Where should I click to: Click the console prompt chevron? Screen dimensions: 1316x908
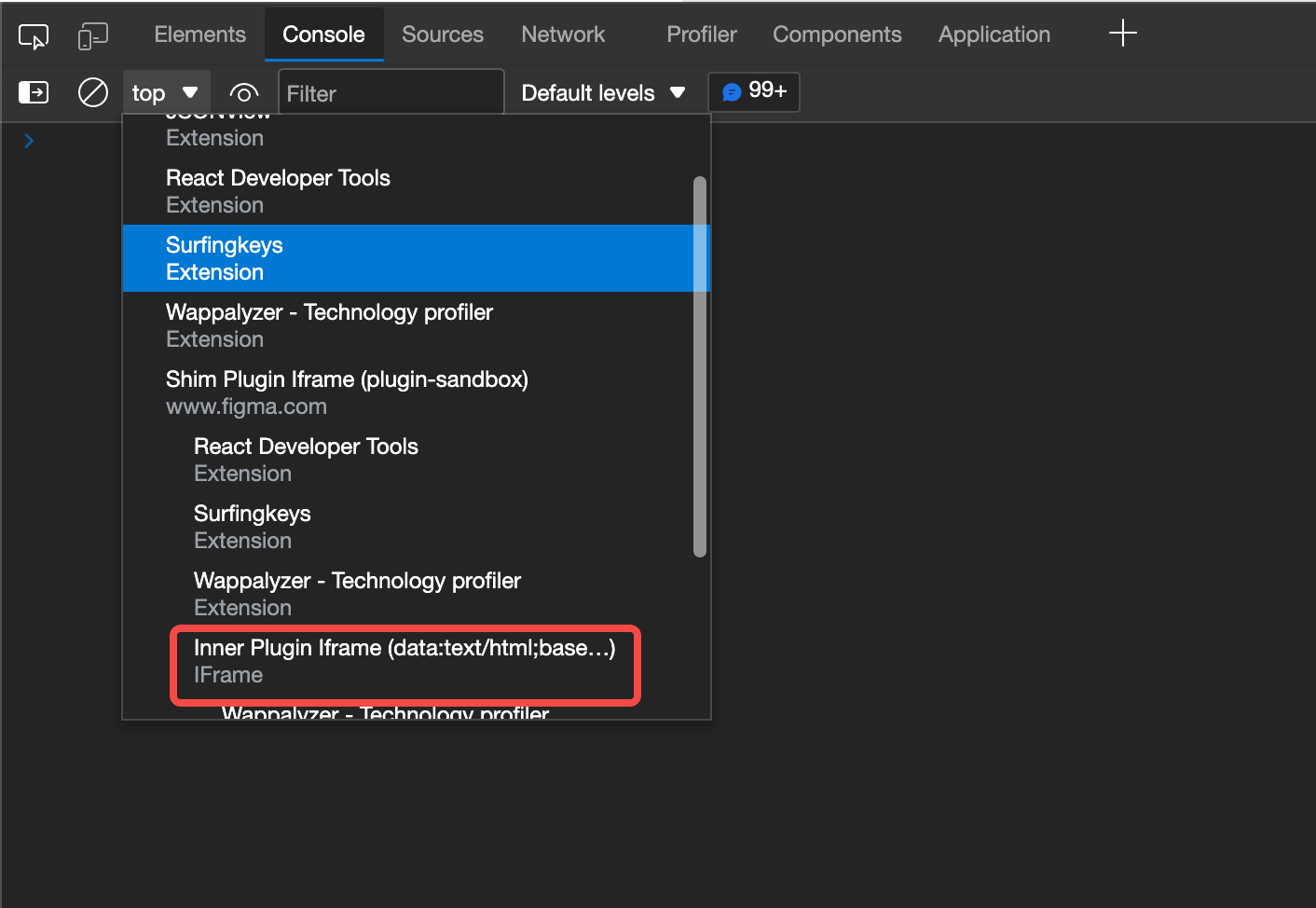pos(29,141)
